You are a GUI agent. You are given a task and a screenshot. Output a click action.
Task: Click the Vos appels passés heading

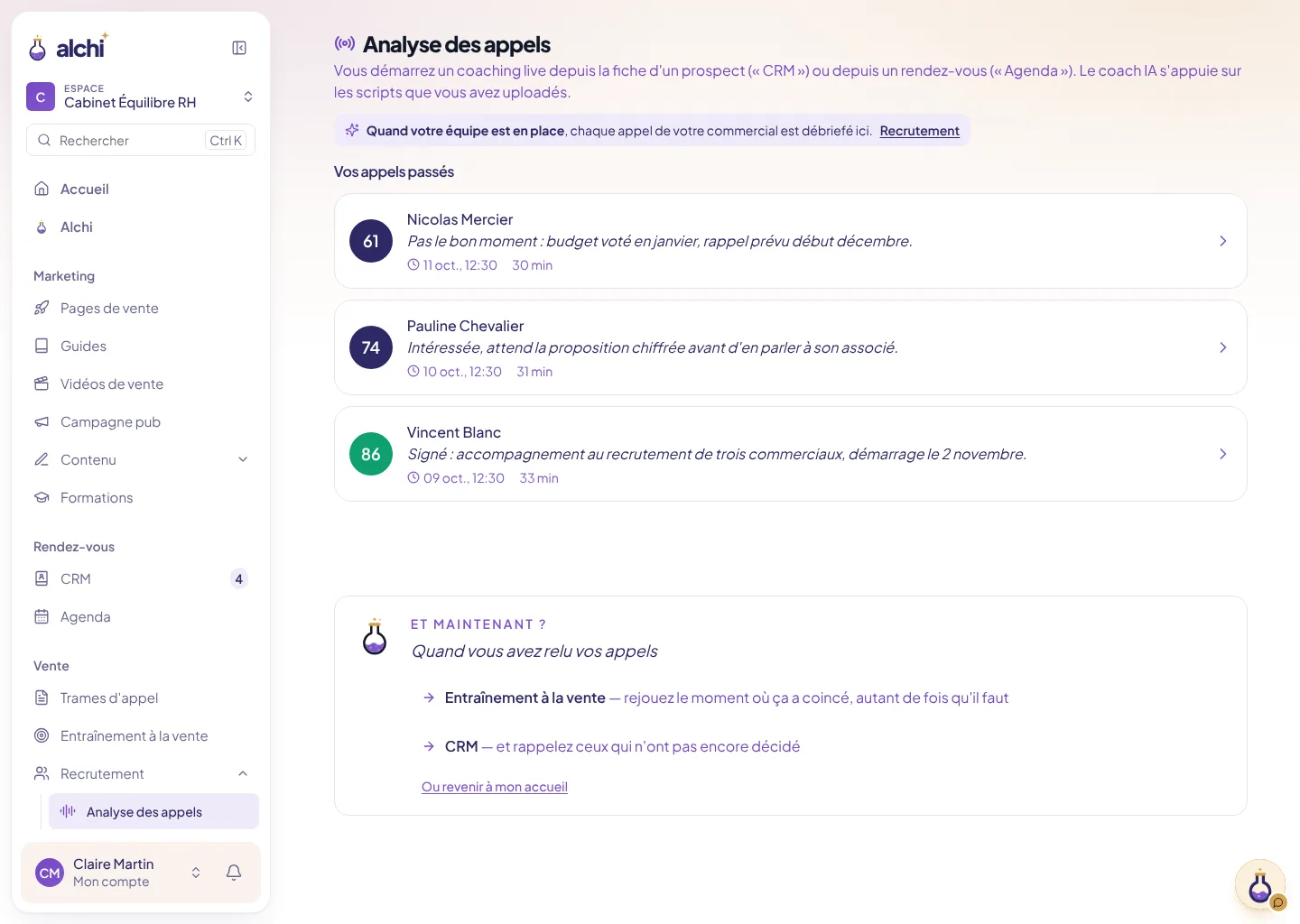click(x=394, y=171)
